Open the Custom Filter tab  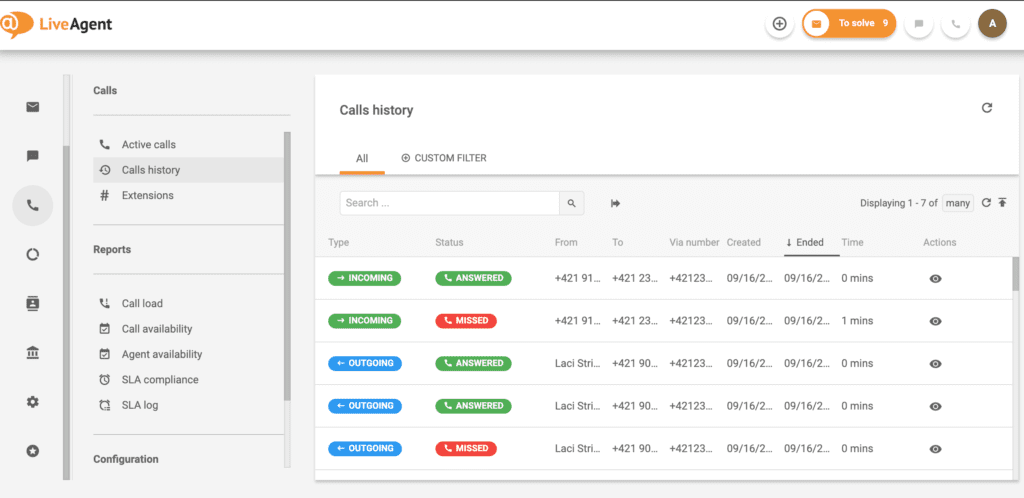pos(444,158)
